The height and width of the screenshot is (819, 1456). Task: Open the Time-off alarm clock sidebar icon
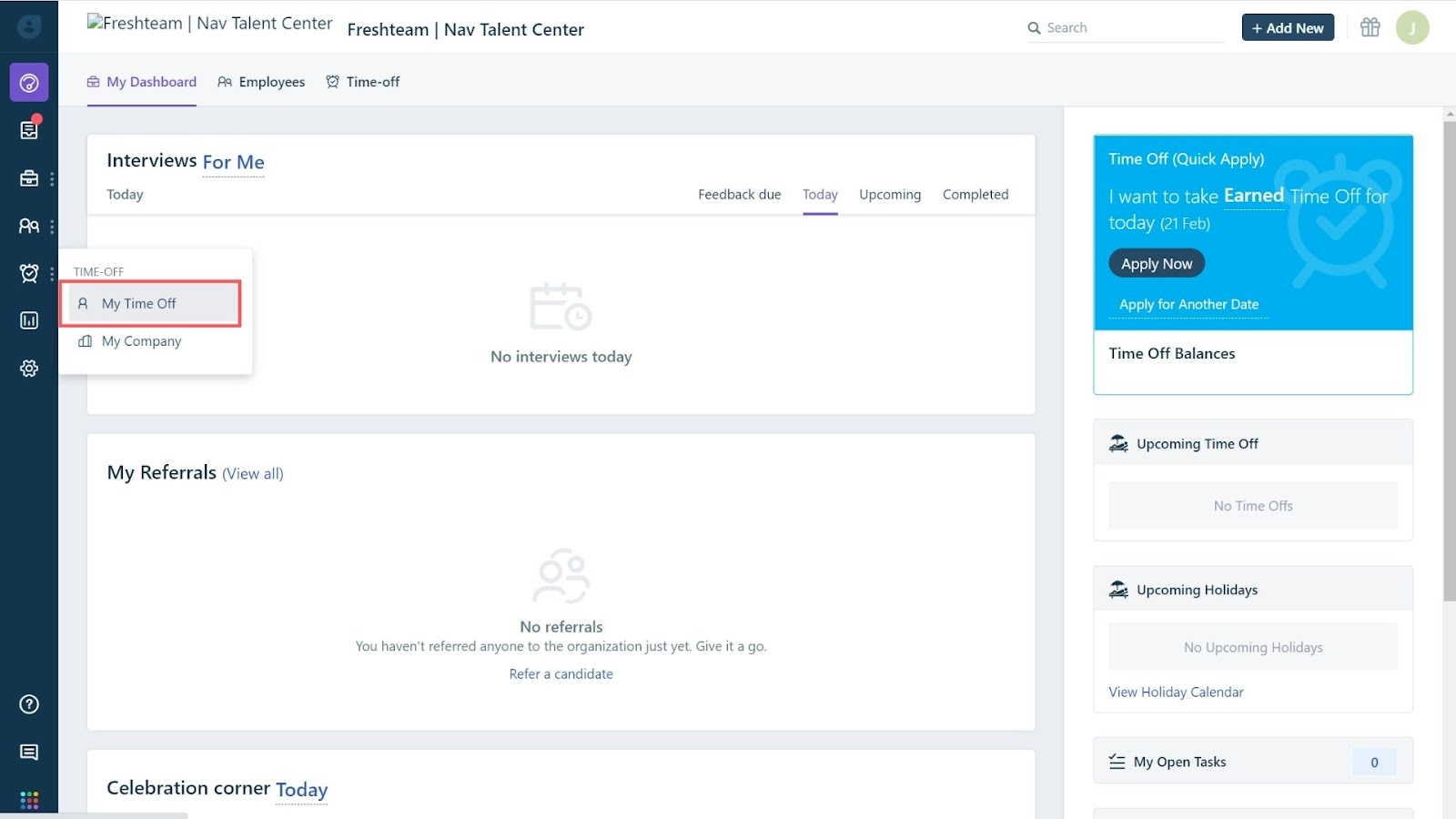(29, 273)
